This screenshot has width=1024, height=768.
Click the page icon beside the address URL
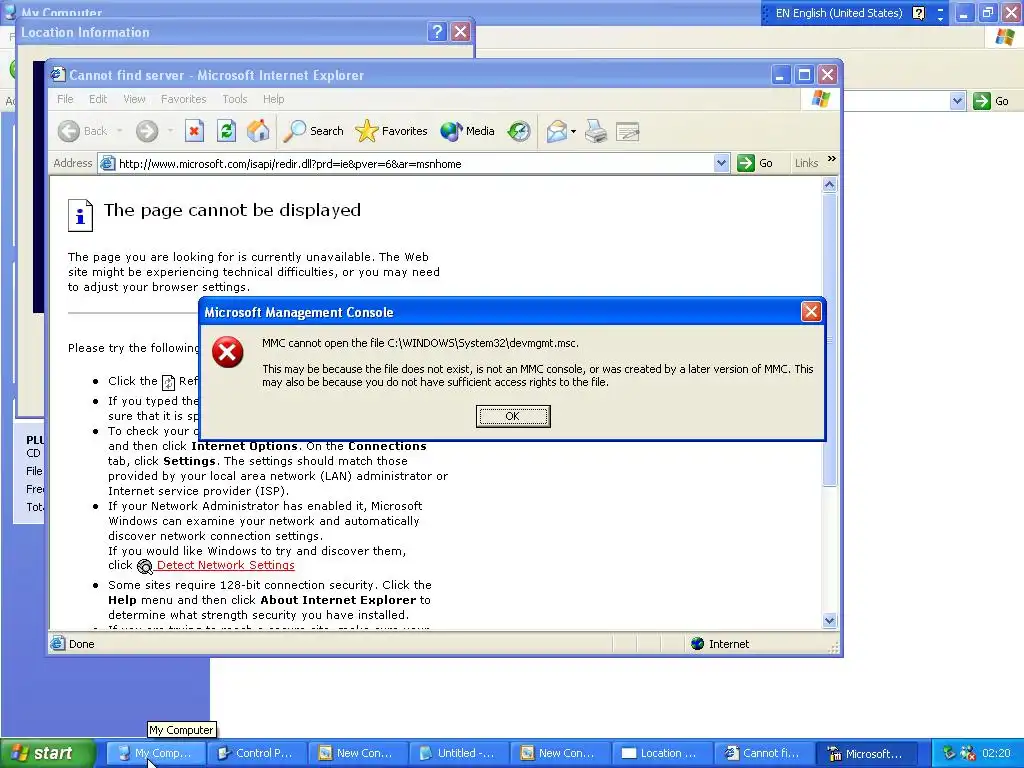click(107, 164)
